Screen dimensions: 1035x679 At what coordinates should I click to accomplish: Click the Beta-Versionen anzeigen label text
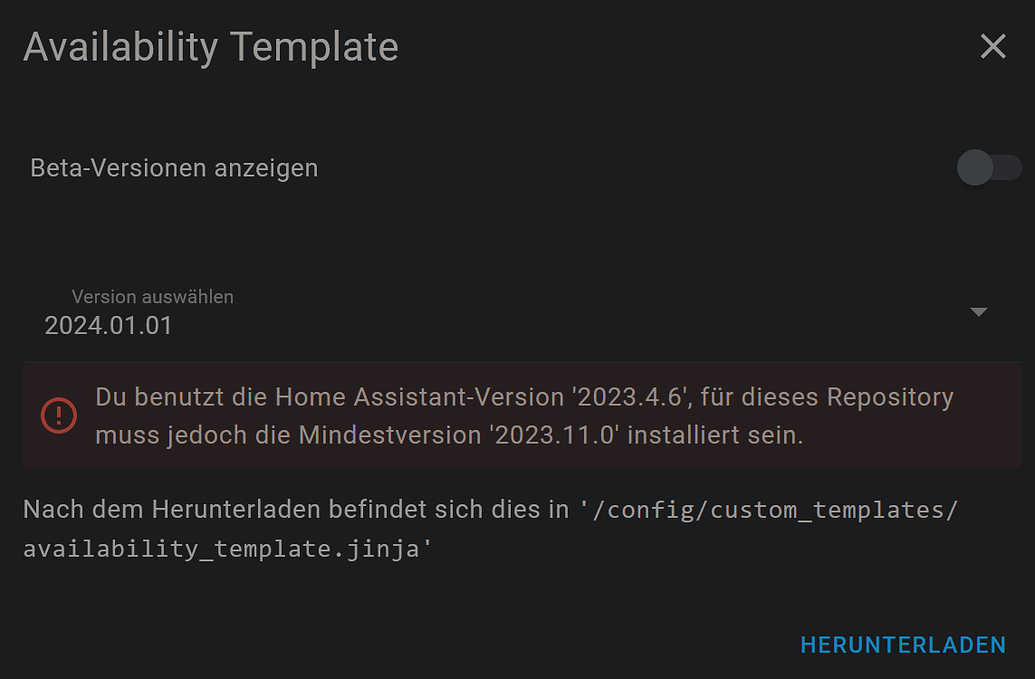172,168
